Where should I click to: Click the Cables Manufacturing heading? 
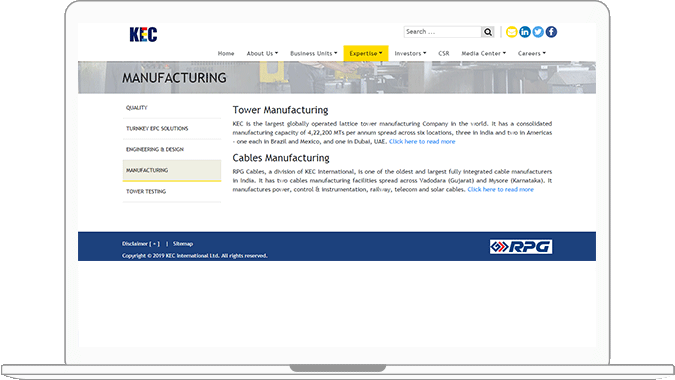click(281, 158)
